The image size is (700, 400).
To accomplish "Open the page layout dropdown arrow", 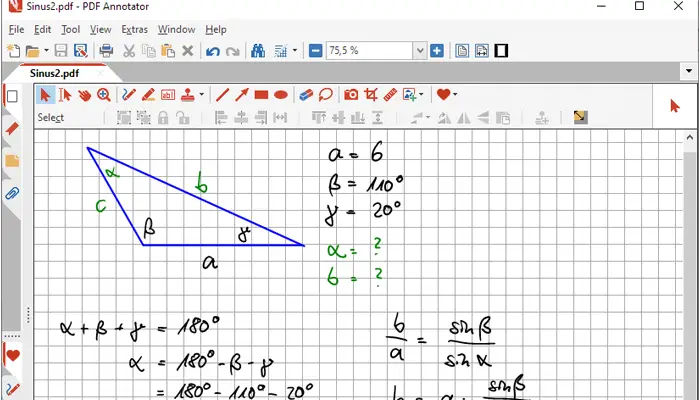I will click(x=295, y=51).
